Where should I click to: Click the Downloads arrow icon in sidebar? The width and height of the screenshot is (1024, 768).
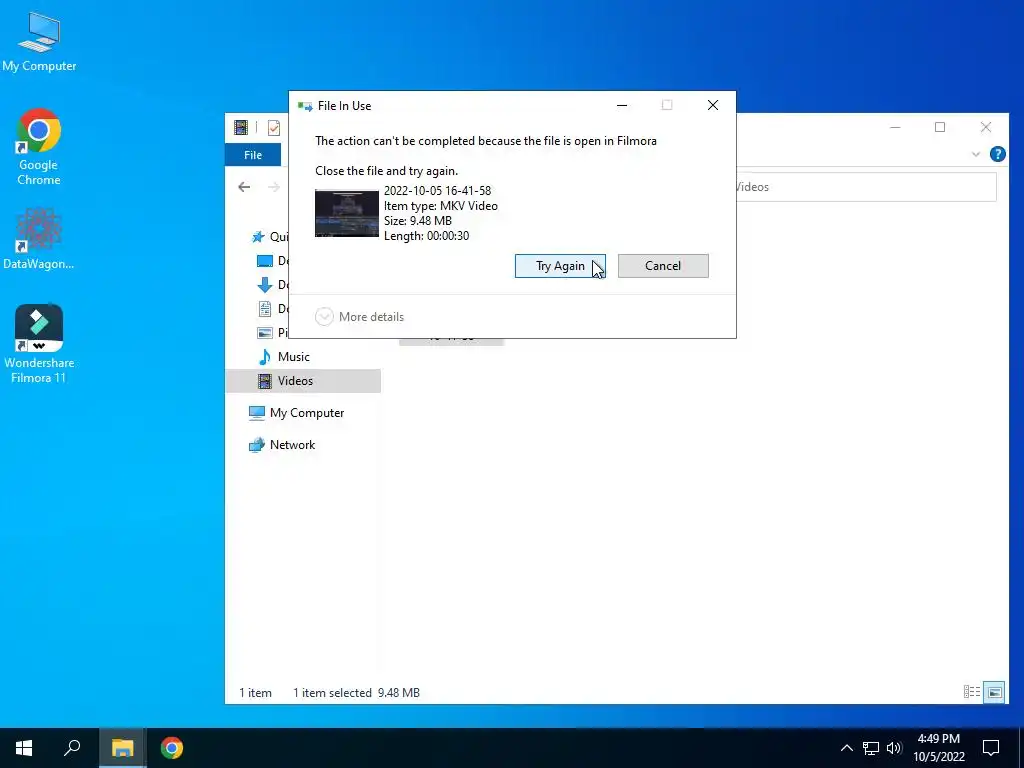264,285
